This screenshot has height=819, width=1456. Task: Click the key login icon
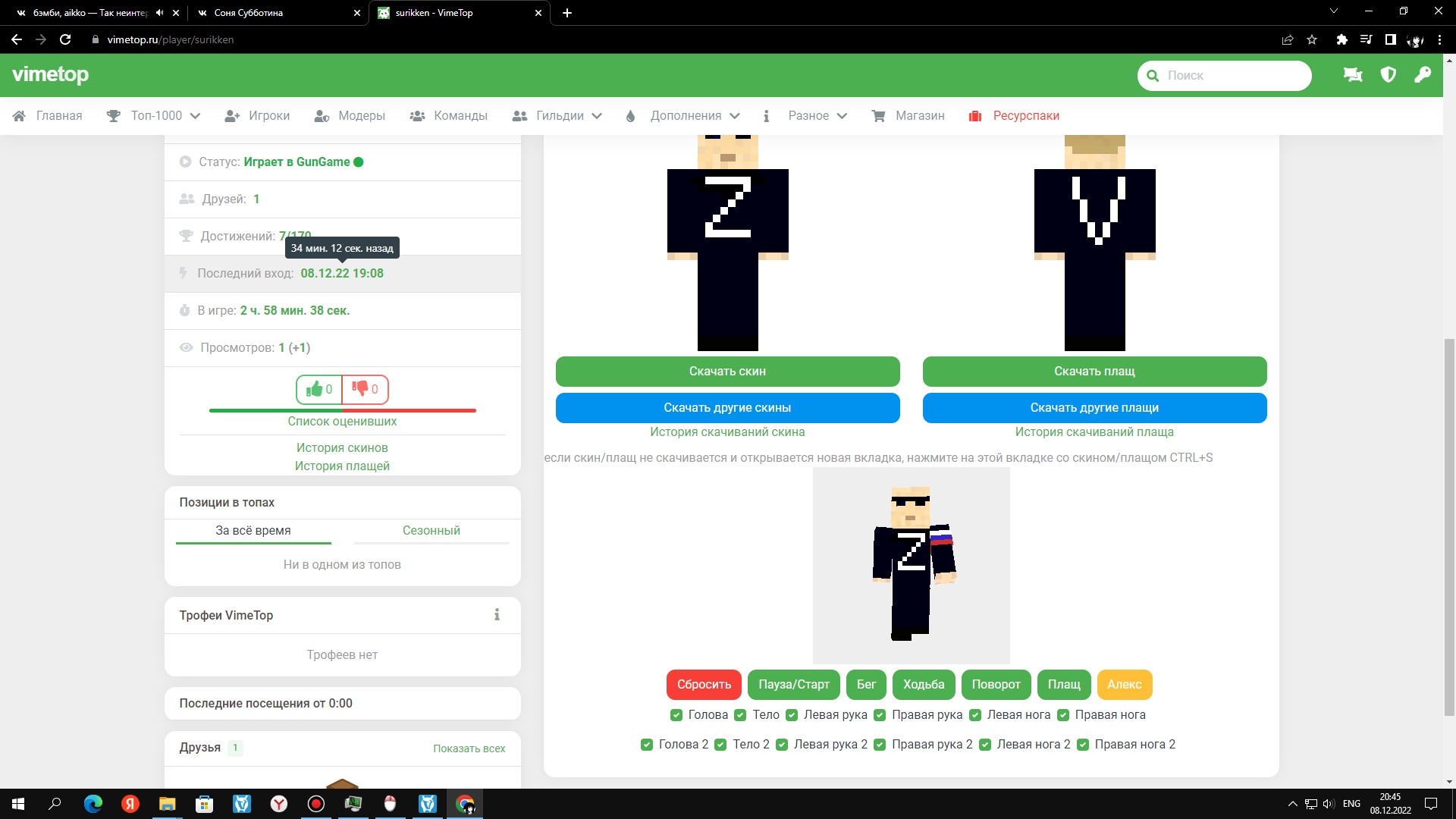coord(1423,75)
